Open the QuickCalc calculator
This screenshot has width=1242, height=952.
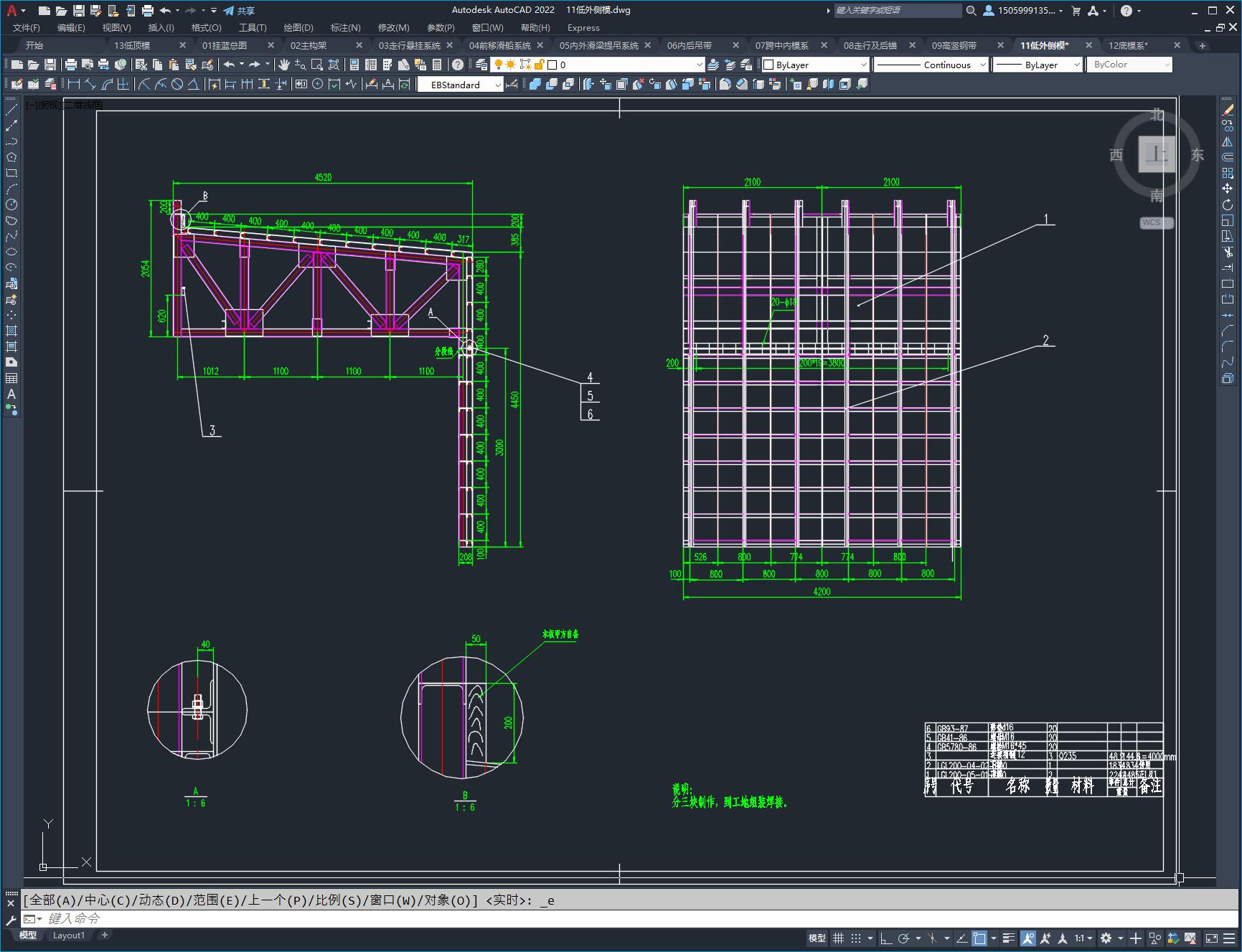438,65
